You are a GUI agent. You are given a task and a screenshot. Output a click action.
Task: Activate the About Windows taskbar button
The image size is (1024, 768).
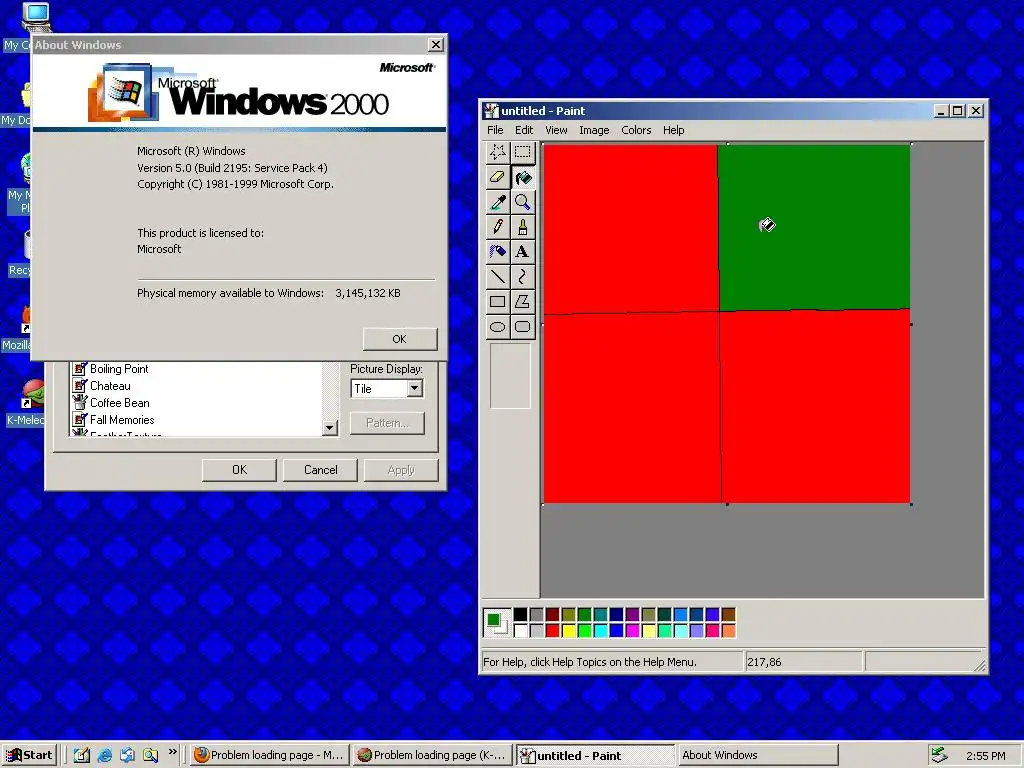[756, 756]
